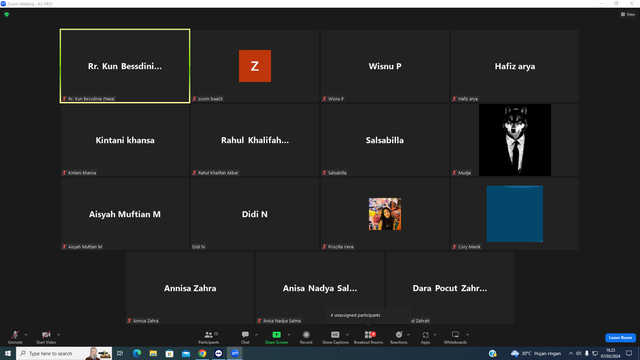Screen dimensions: 640x360
Task: Click the TeamViewer icon in the taskbar
Action: coord(219,353)
